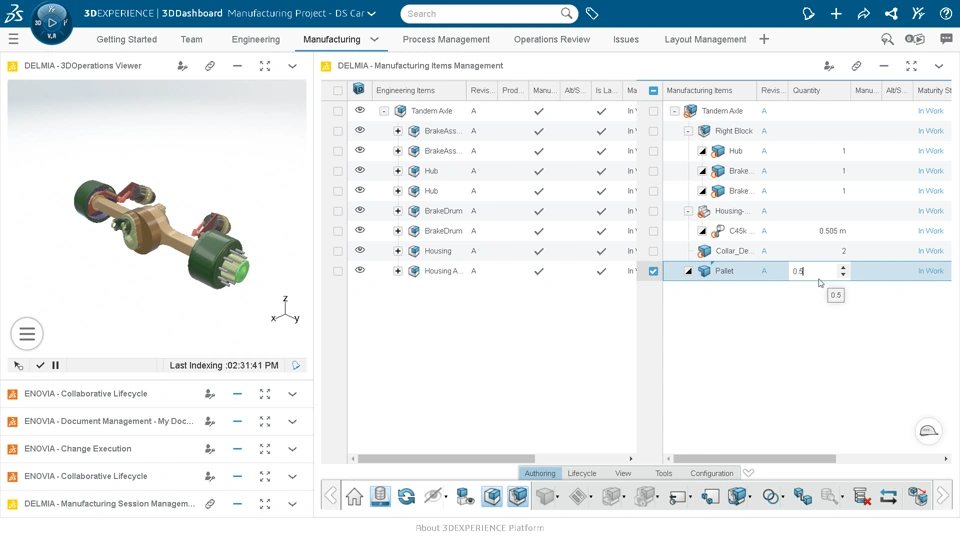Open the round menu button in 3D viewer

click(x=27, y=334)
